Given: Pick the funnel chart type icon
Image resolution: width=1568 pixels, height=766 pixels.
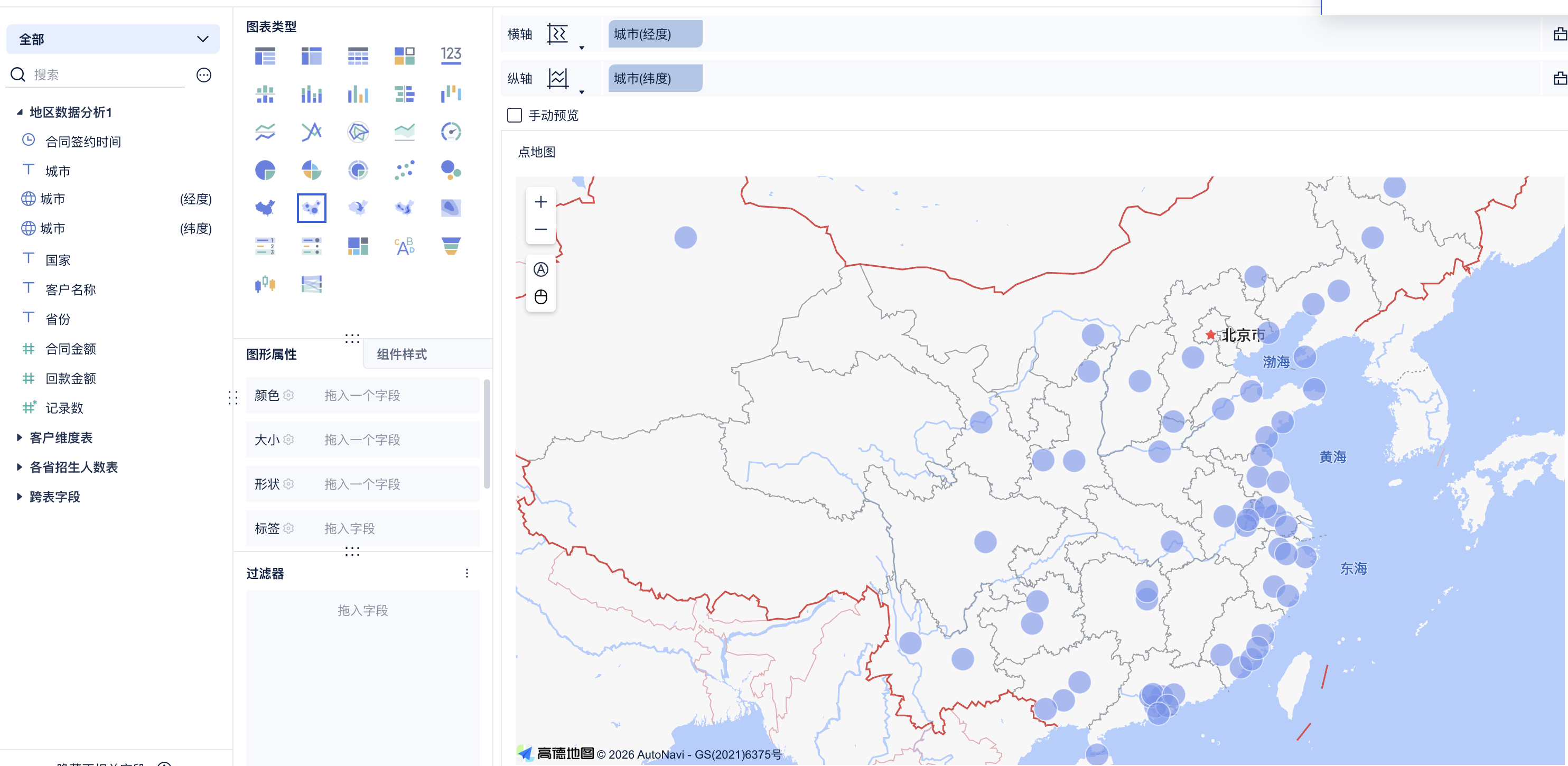Looking at the screenshot, I should (451, 246).
